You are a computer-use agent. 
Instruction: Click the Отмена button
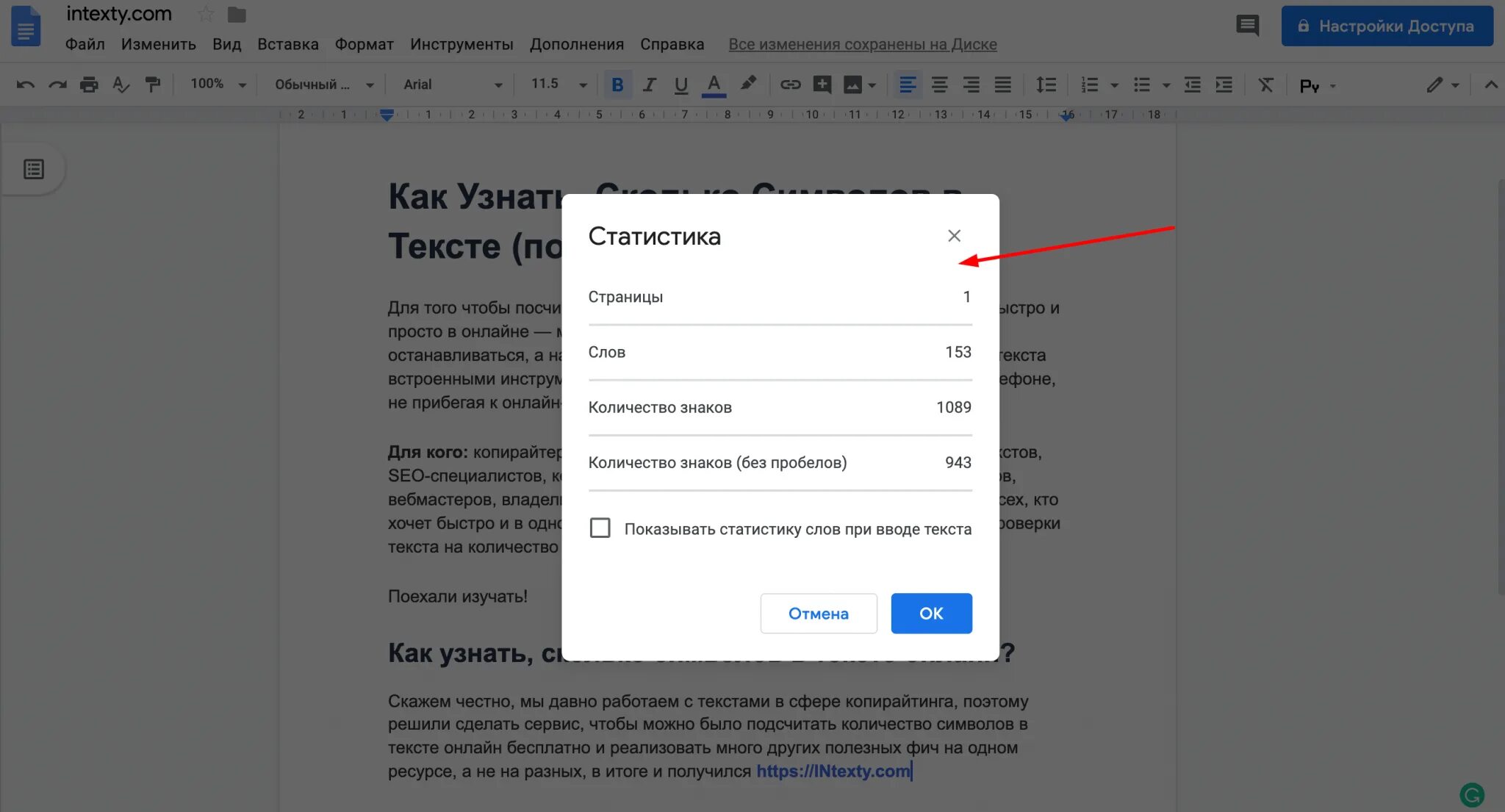pyautogui.click(x=818, y=613)
